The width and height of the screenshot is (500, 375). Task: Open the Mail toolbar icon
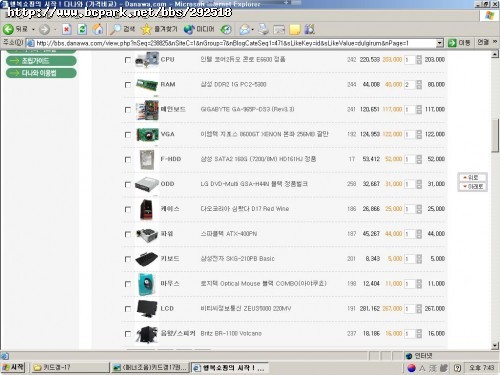tap(245, 30)
